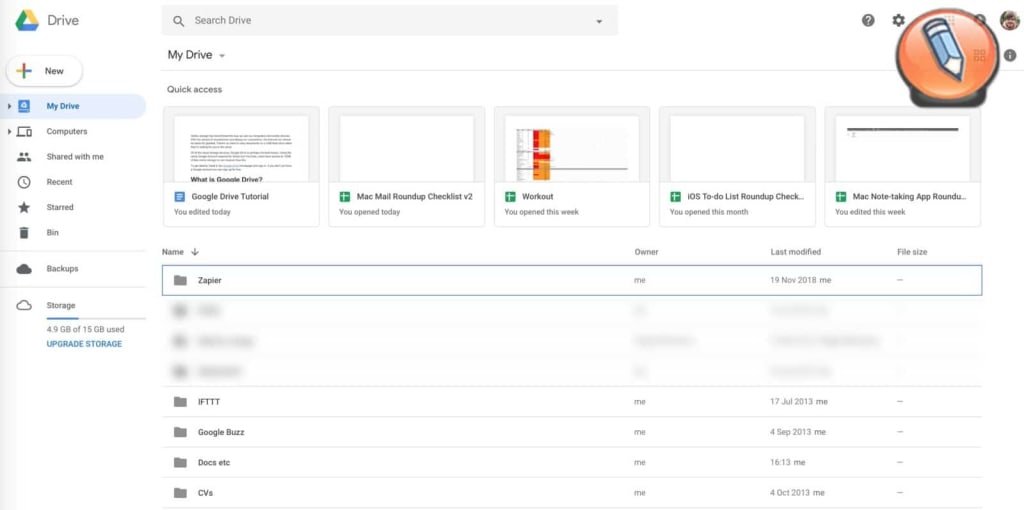Click the Sheets icon beside Workout
The width and height of the screenshot is (1024, 510).
(511, 197)
